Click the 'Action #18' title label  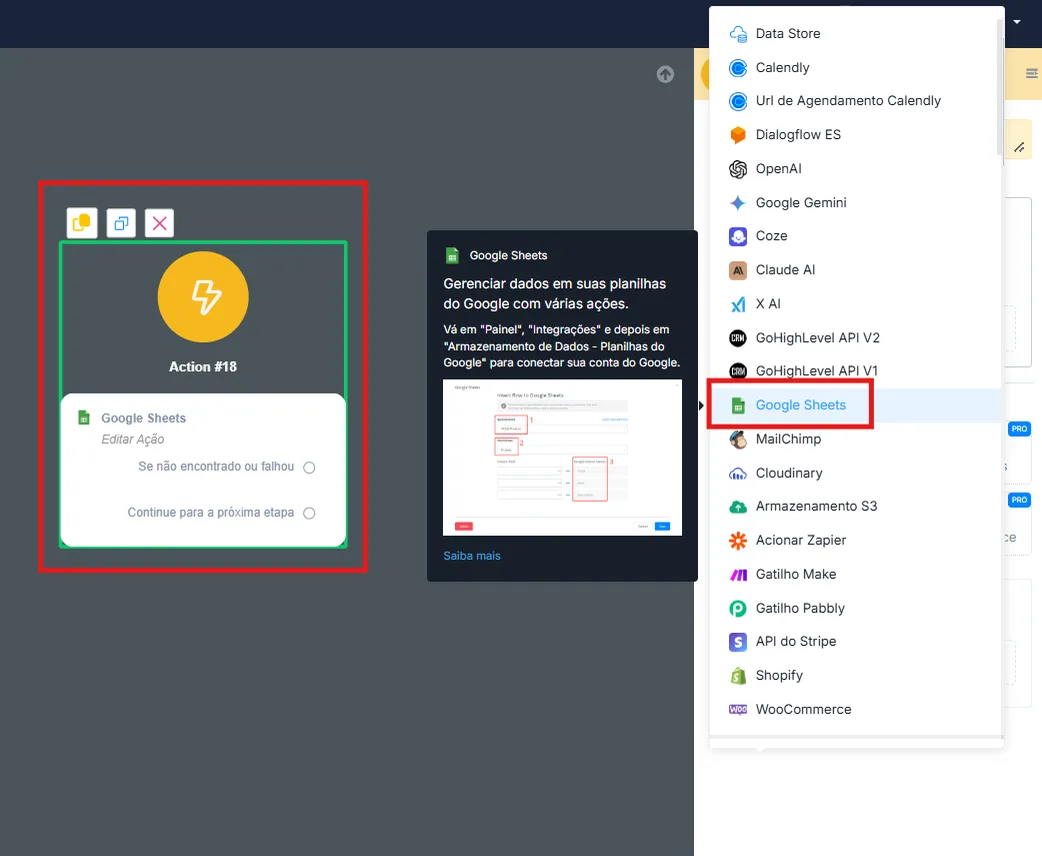click(x=203, y=367)
